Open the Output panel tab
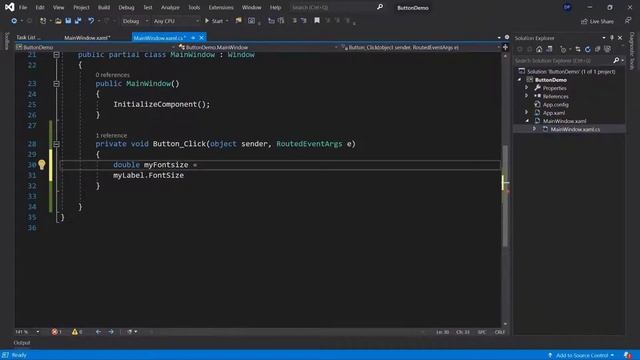640x360 pixels. (x=22, y=343)
